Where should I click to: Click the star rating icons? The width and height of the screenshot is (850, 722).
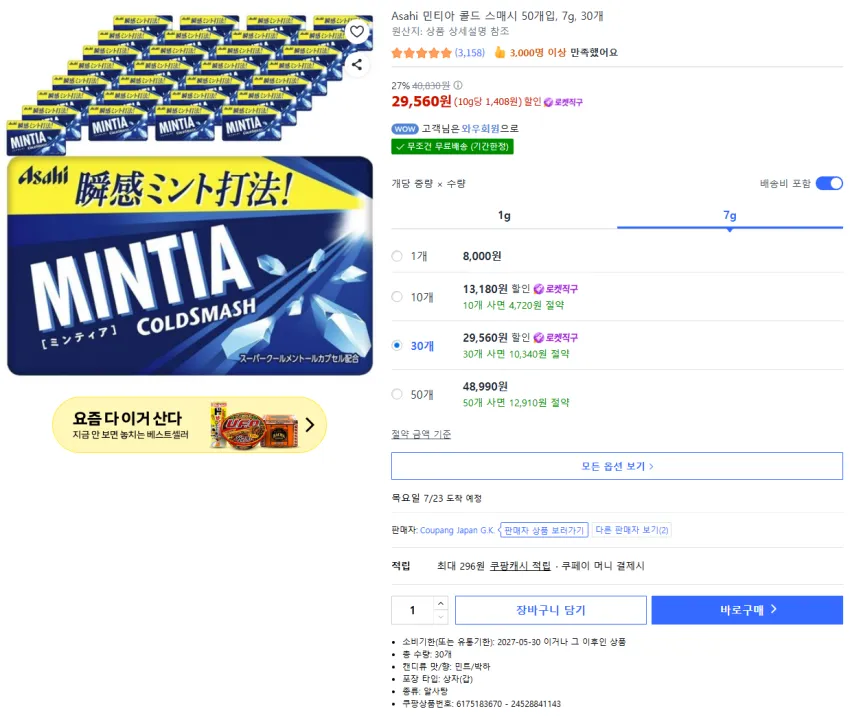click(421, 53)
